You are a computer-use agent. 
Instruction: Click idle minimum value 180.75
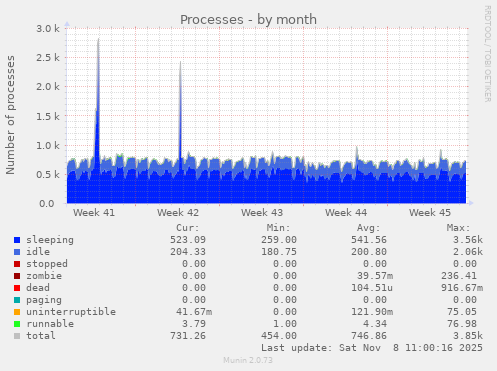[279, 252]
